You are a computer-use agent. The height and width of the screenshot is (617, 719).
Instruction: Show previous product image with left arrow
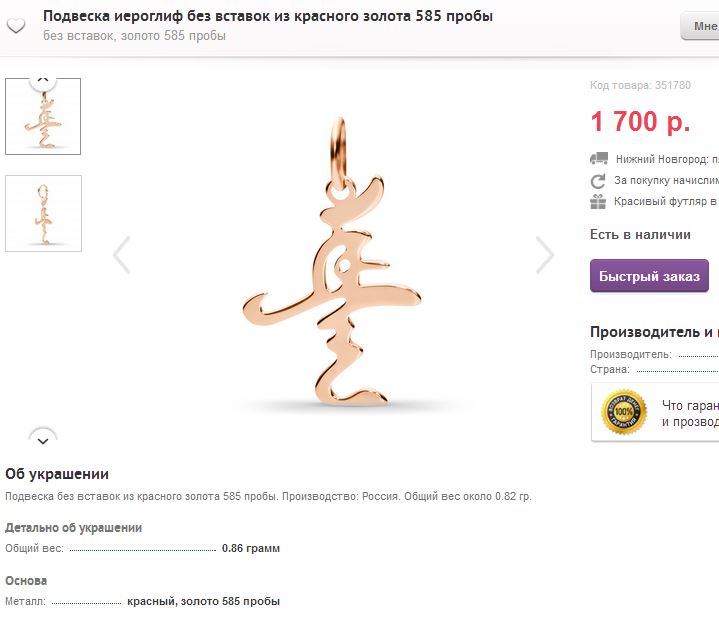(x=122, y=255)
